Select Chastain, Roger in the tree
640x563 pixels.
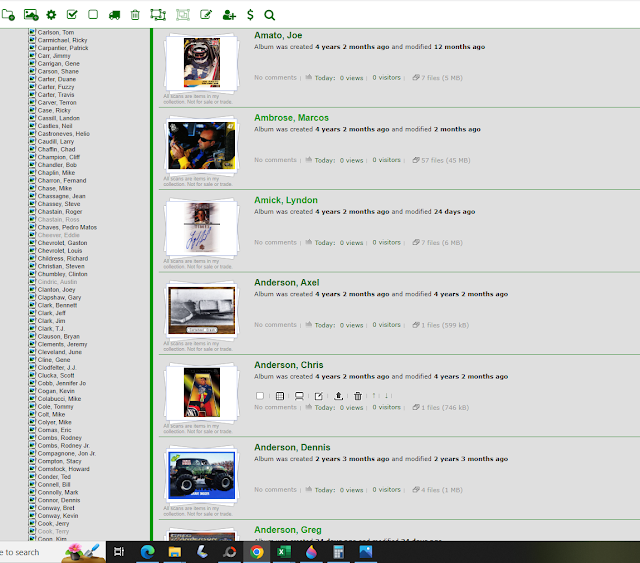pyautogui.click(x=60, y=212)
